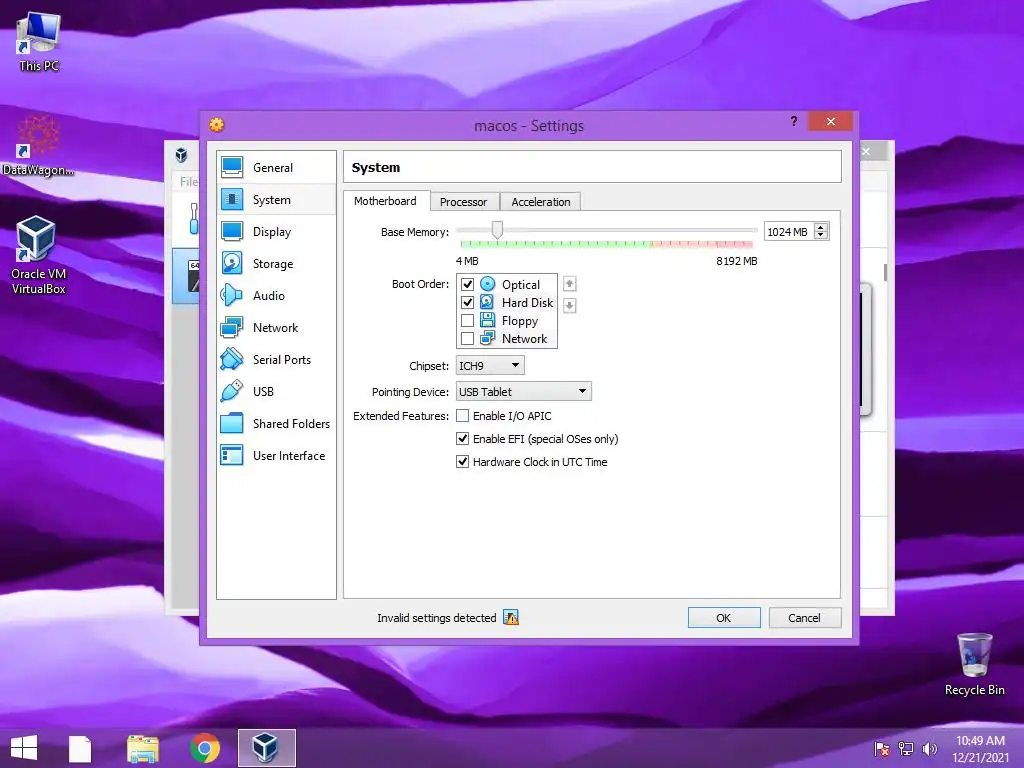The height and width of the screenshot is (768, 1024).
Task: Click the invalid settings warning icon
Action: (511, 617)
